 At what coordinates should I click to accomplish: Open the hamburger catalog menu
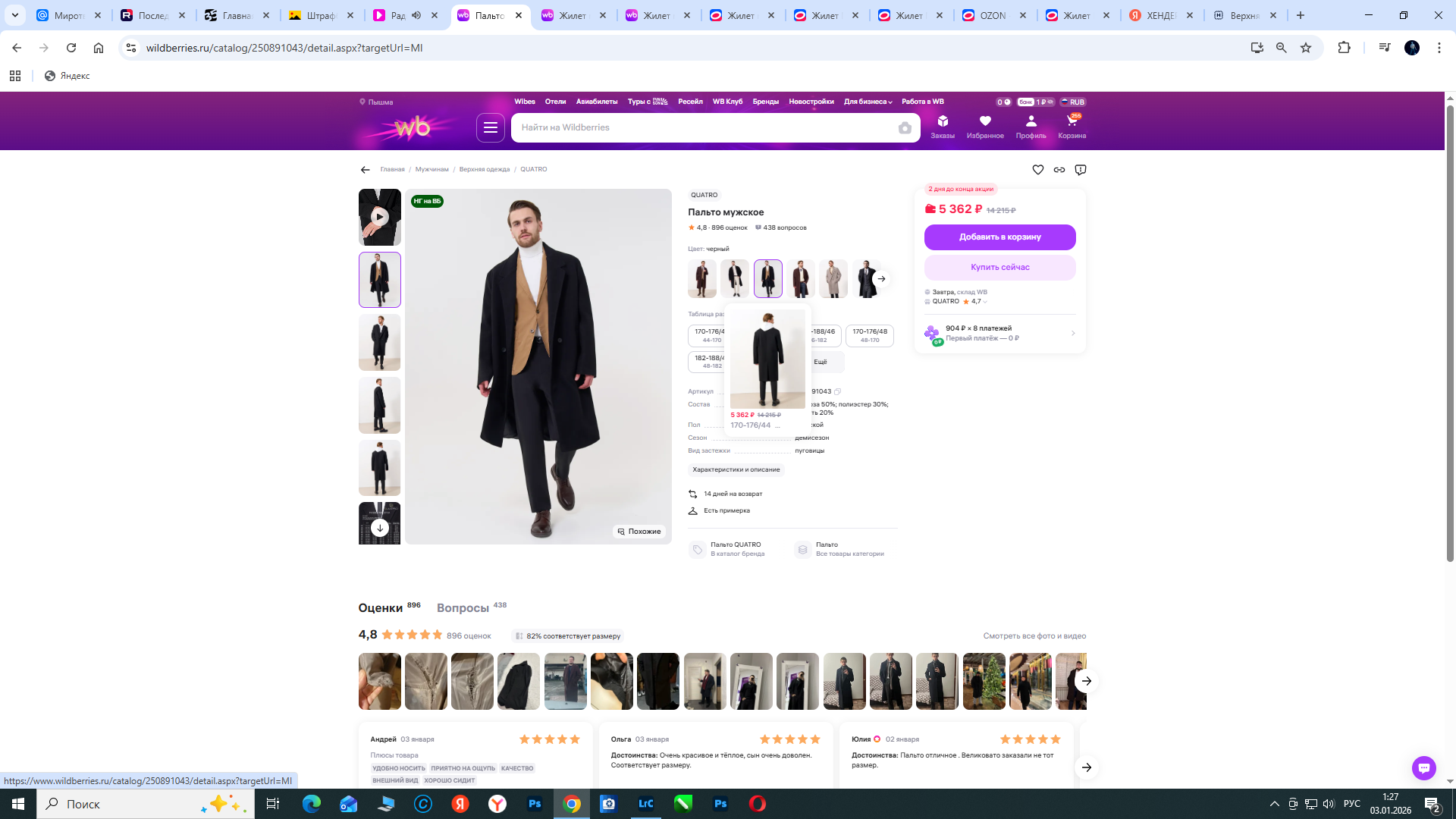pos(491,127)
